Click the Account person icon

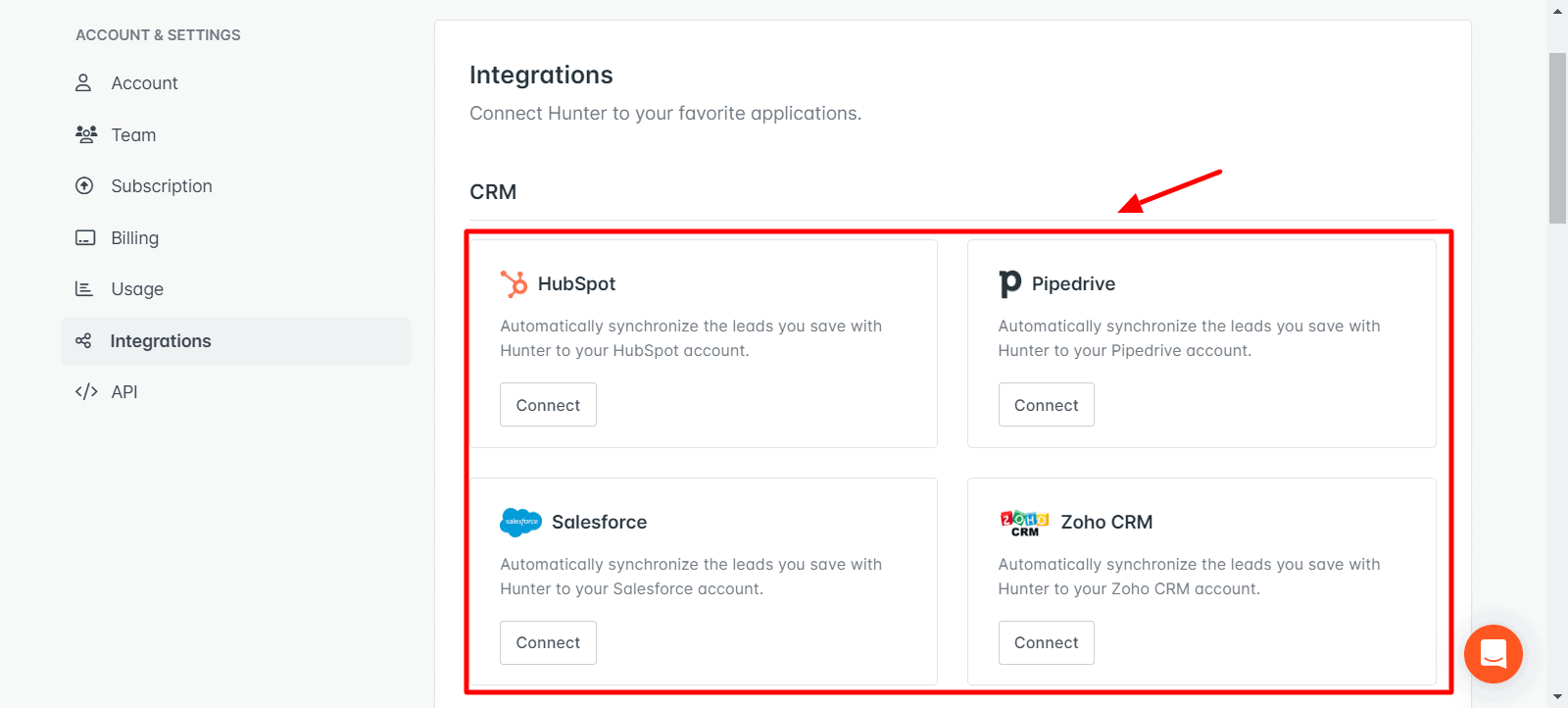tap(84, 83)
